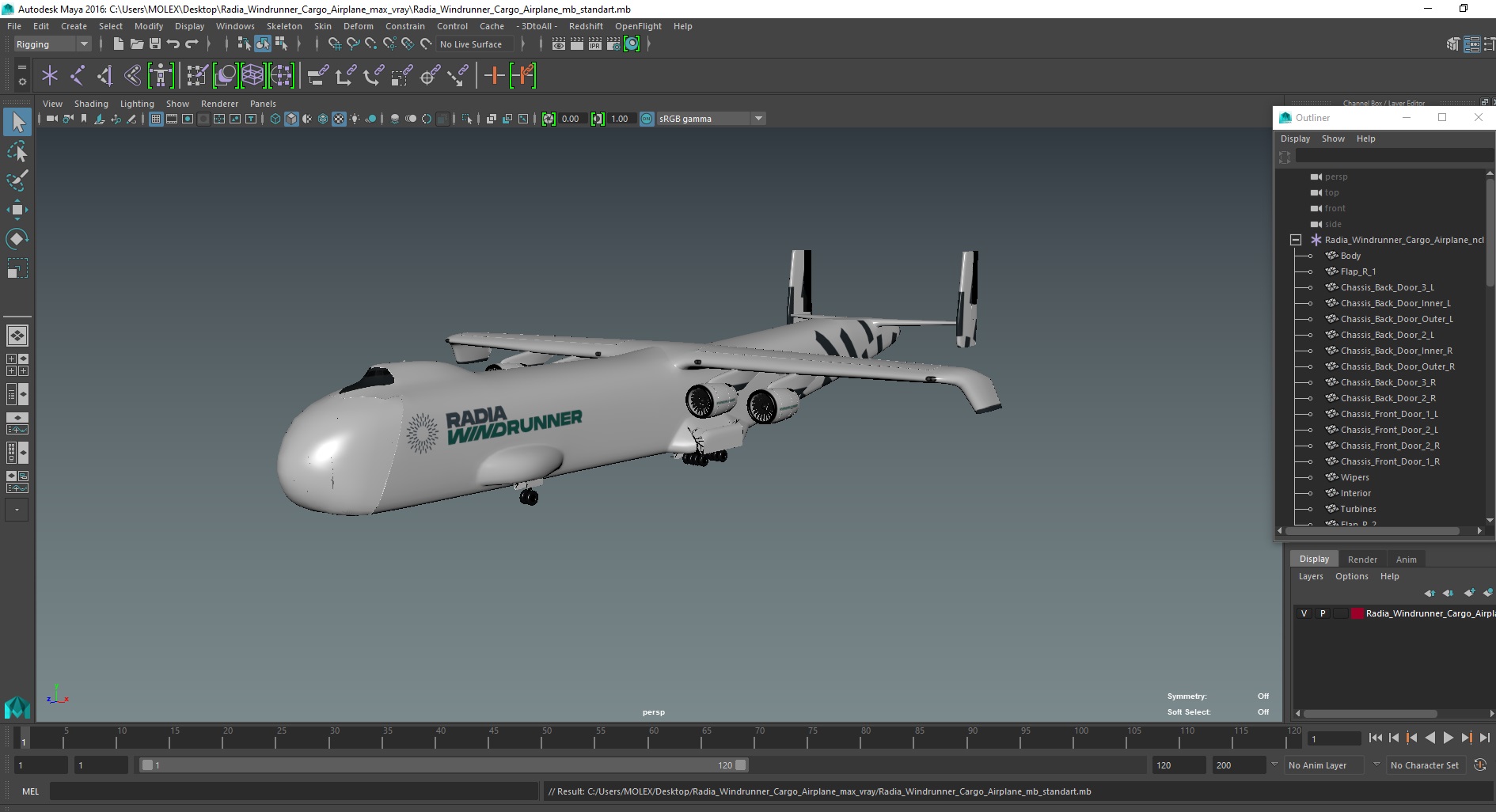Open the sRGB gamma view transform dropdown
The height and width of the screenshot is (812, 1496).
coord(712,119)
